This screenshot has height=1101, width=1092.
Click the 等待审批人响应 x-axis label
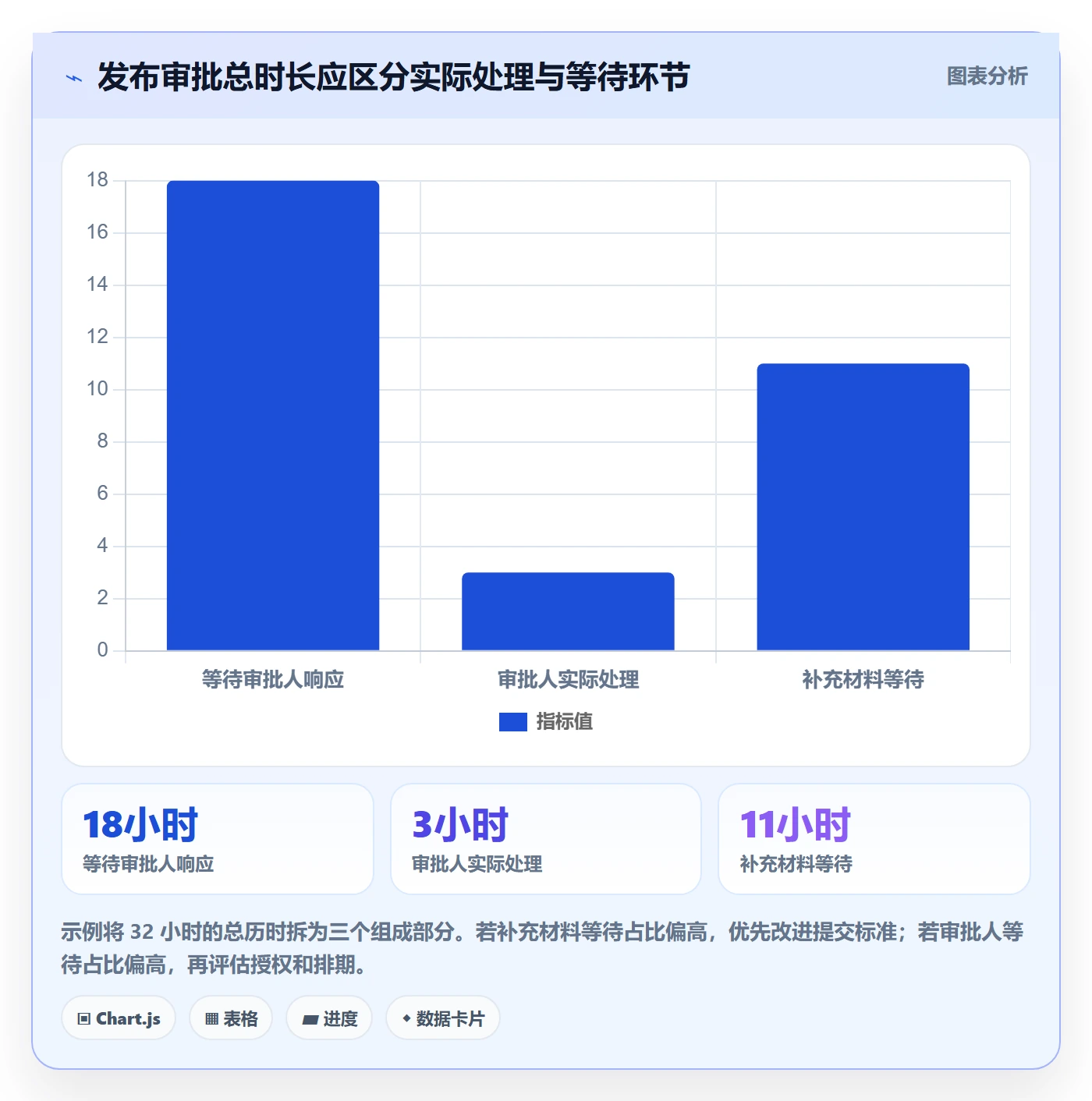[273, 680]
